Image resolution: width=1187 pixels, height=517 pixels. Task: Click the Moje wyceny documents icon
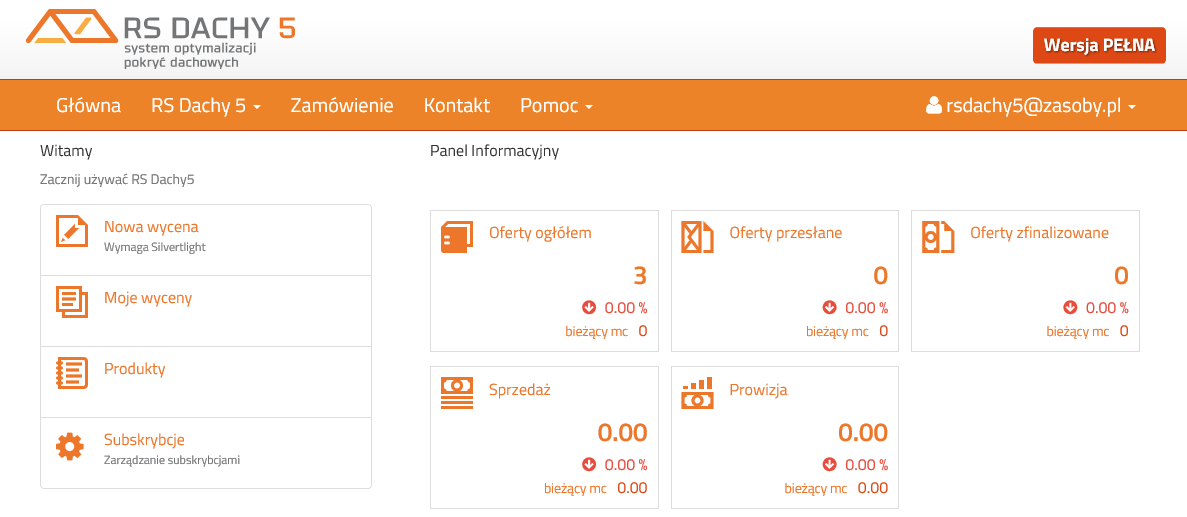coord(71,301)
